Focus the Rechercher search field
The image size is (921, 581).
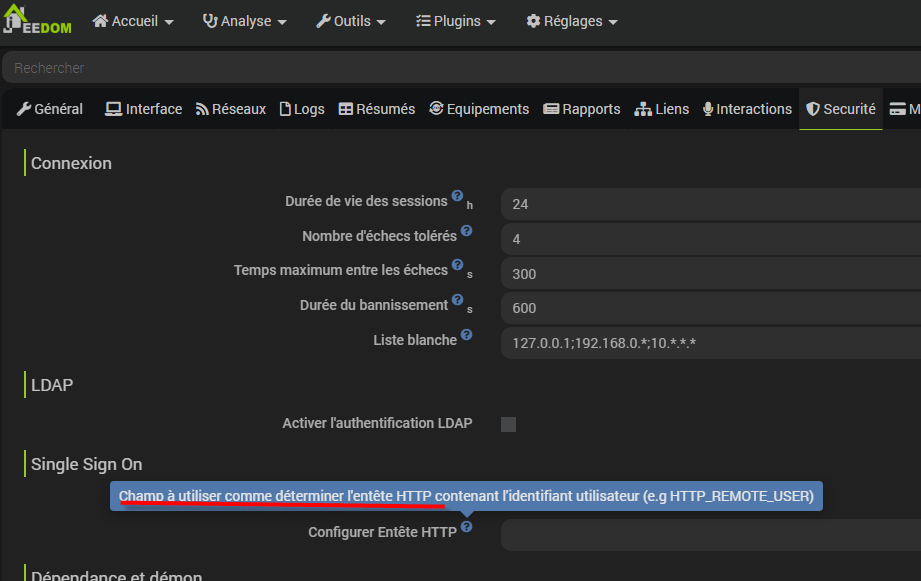462,68
